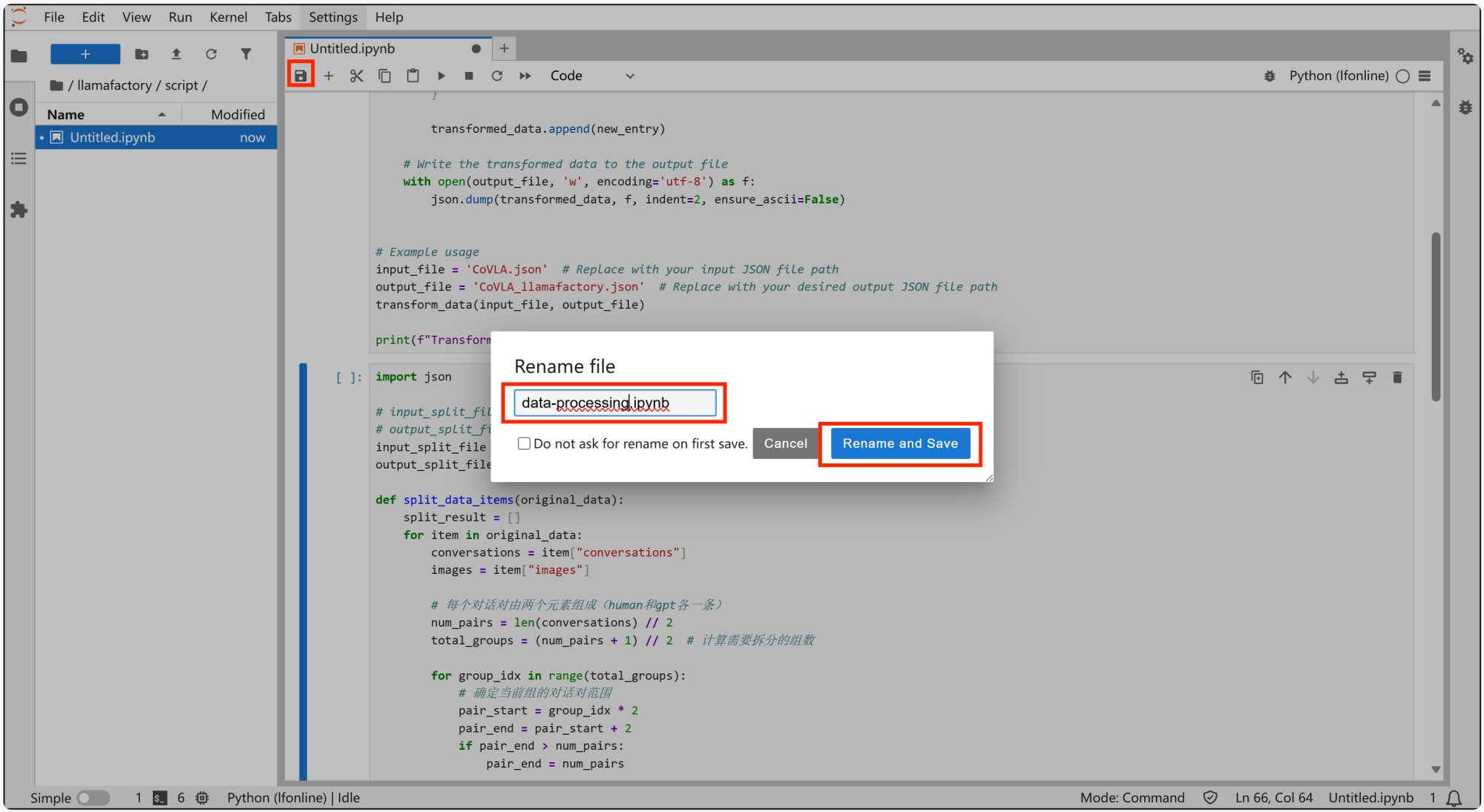This screenshot has width=1484, height=812.
Task: Enable the debugger bug icon in the toolbar
Action: point(1270,76)
